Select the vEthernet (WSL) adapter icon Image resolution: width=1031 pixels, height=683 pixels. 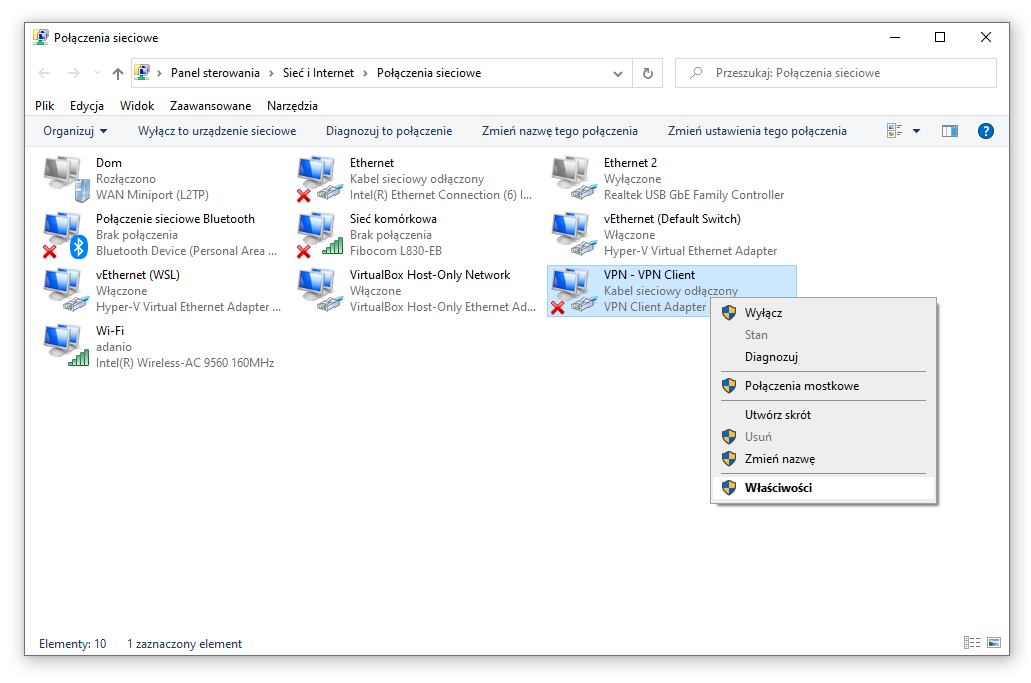point(66,290)
